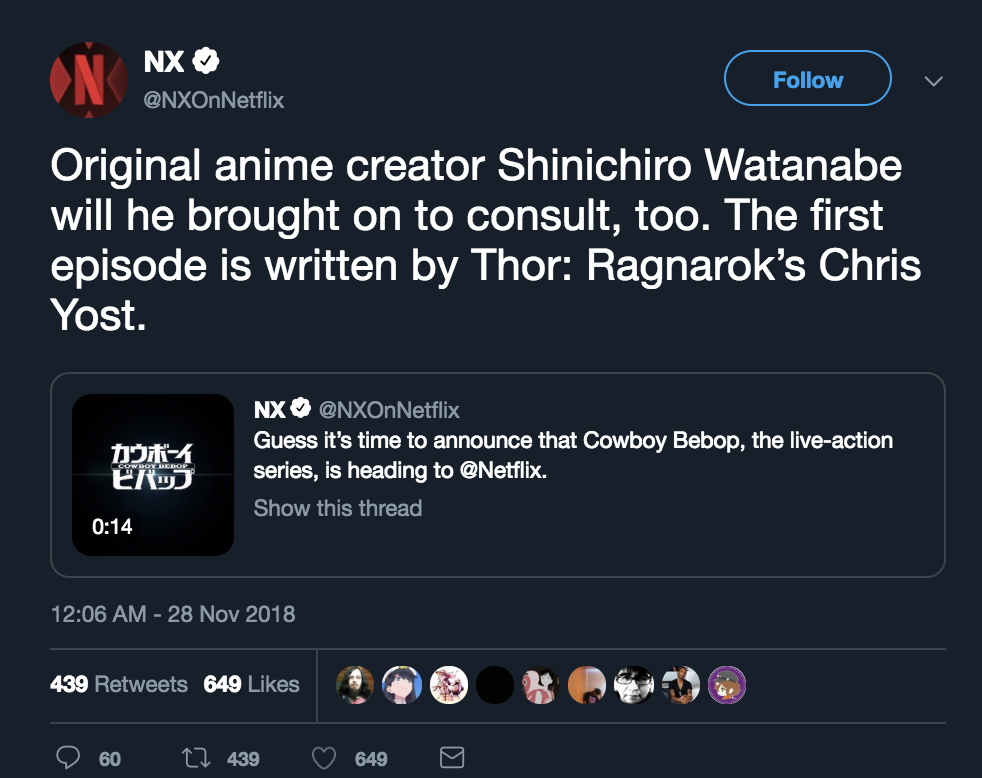
Task: Open the @Netflix mention in quoted tweet
Action: point(503,472)
